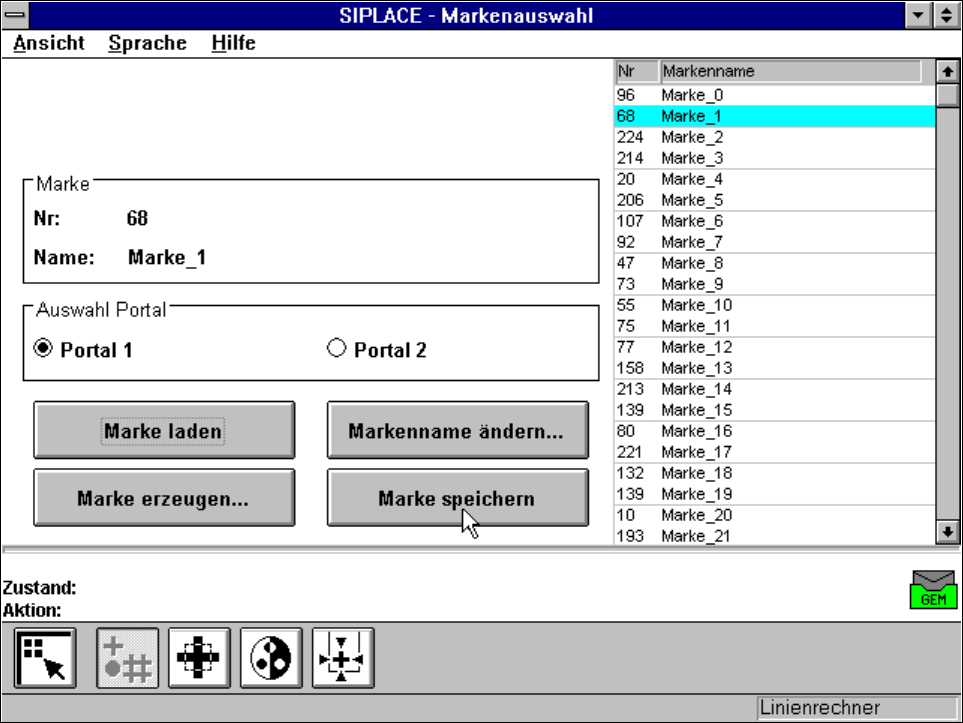Select row Marke_13 in the list
This screenshot has width=963, height=723.
[774, 368]
